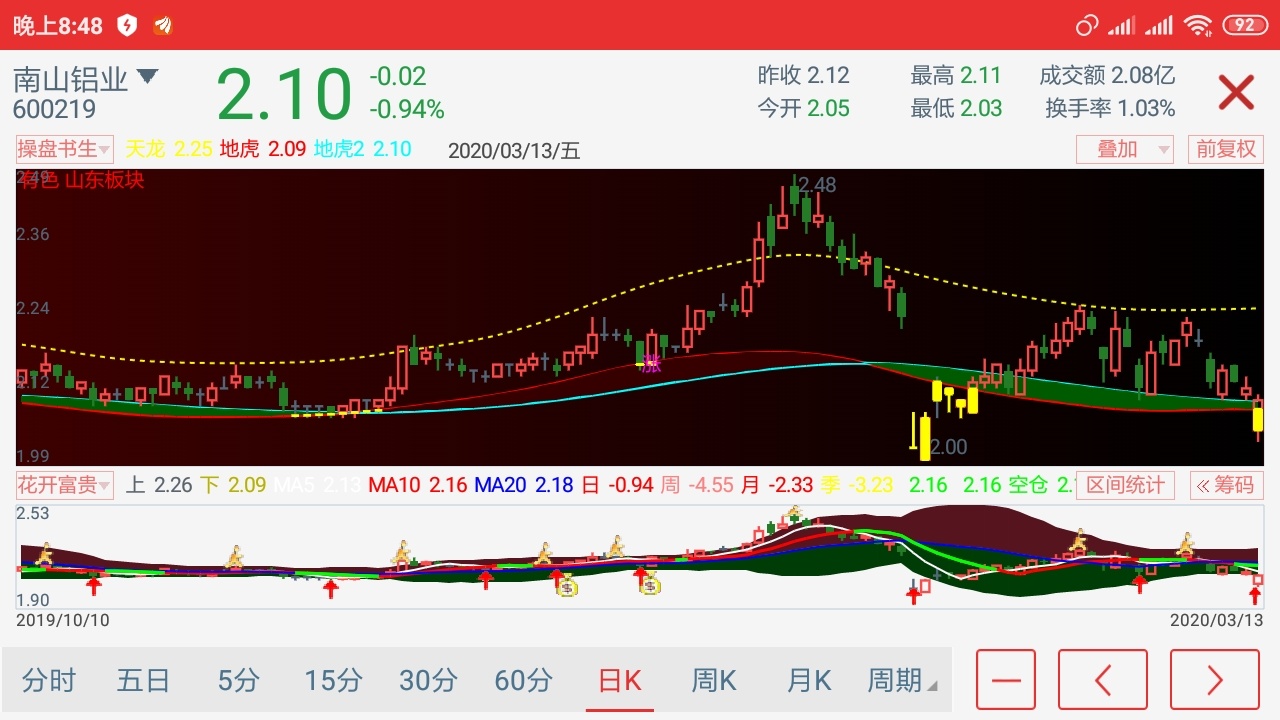1280x720 pixels.
Task: Select the 15分 period tab
Action: [x=333, y=681]
